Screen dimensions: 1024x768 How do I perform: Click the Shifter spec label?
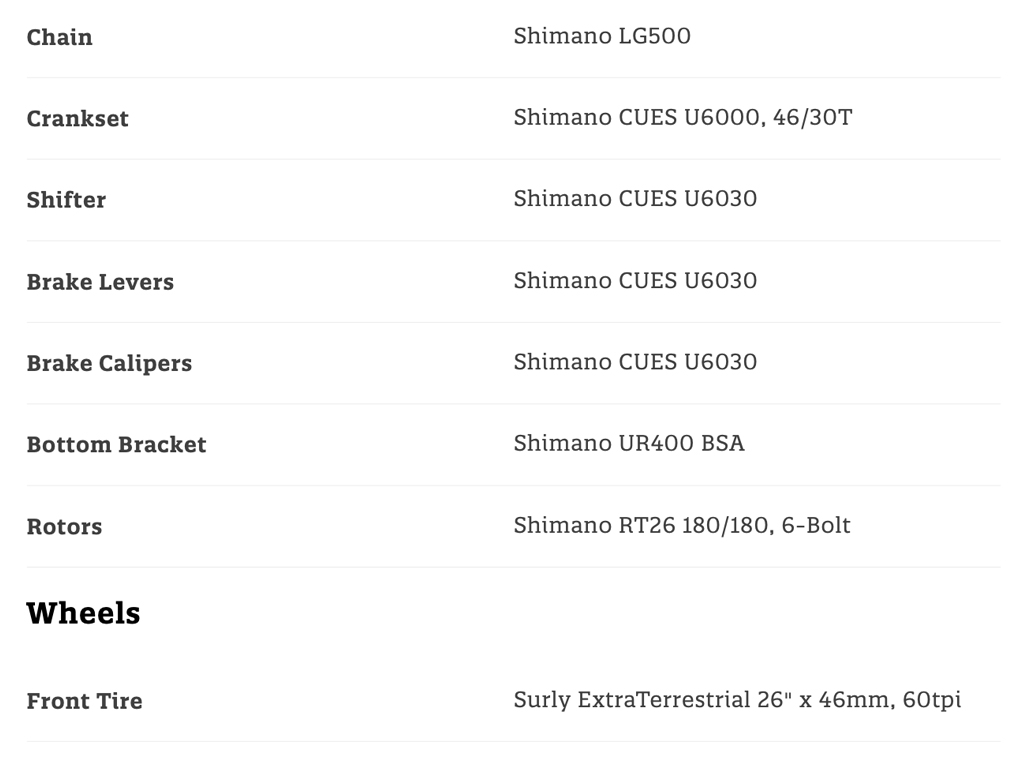coord(66,200)
